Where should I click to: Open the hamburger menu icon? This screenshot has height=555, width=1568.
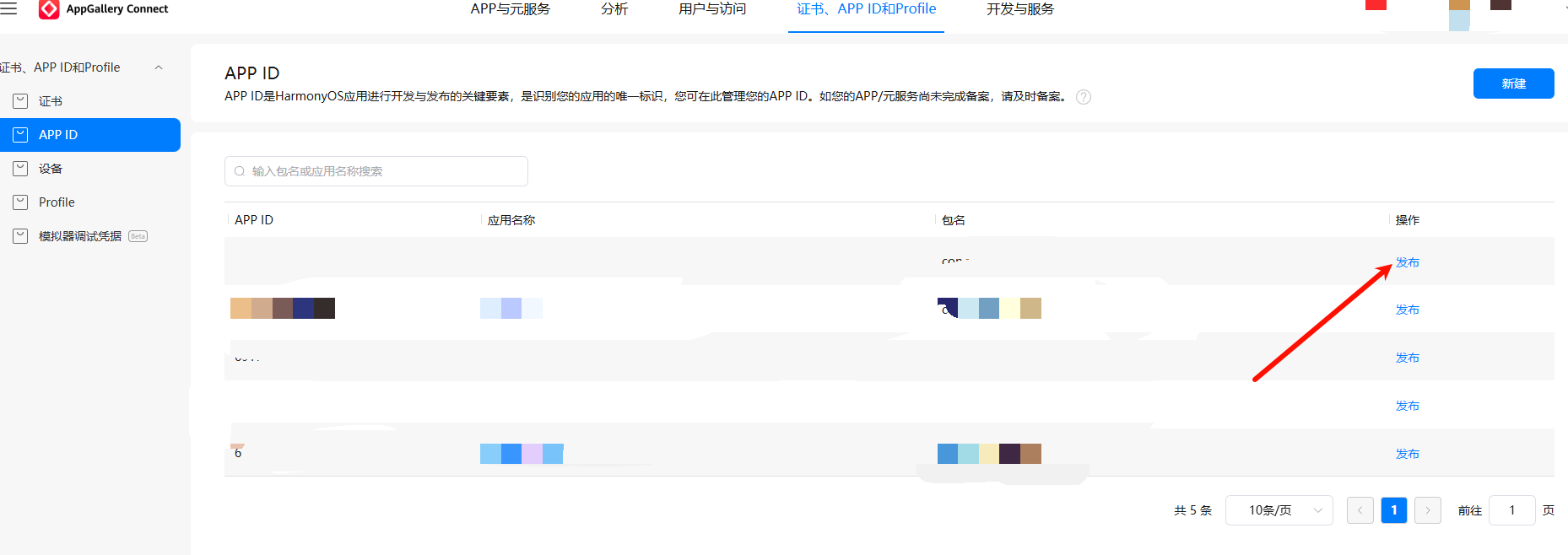click(x=8, y=8)
